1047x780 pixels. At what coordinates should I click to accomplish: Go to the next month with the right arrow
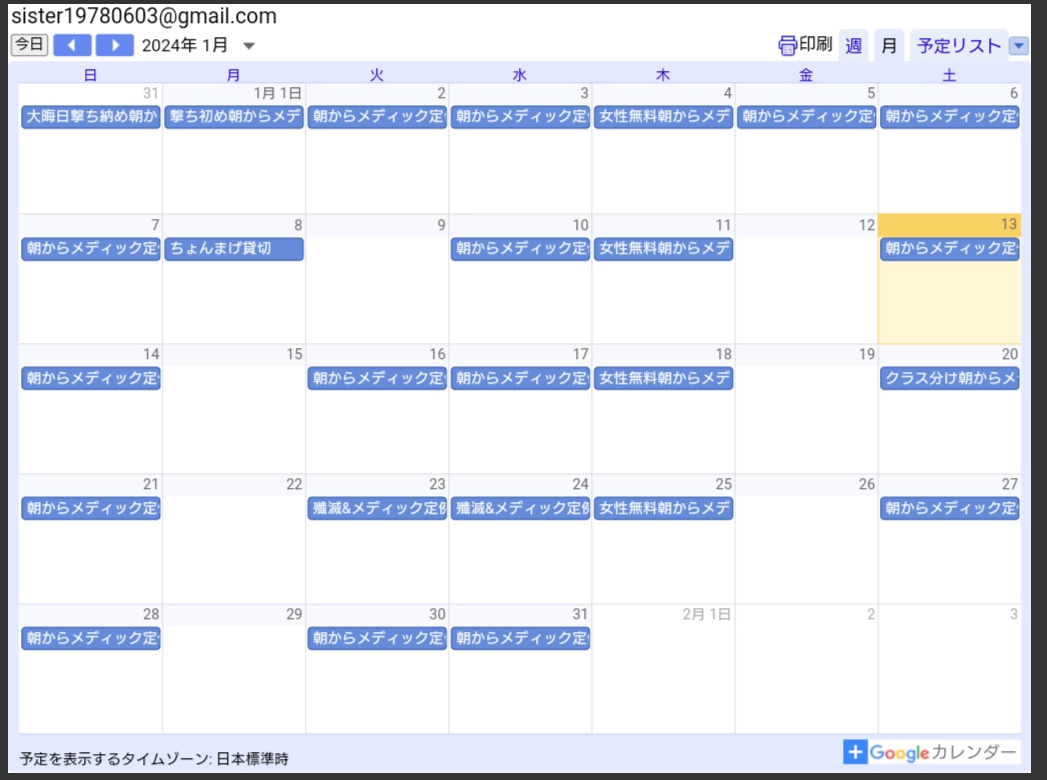(115, 45)
